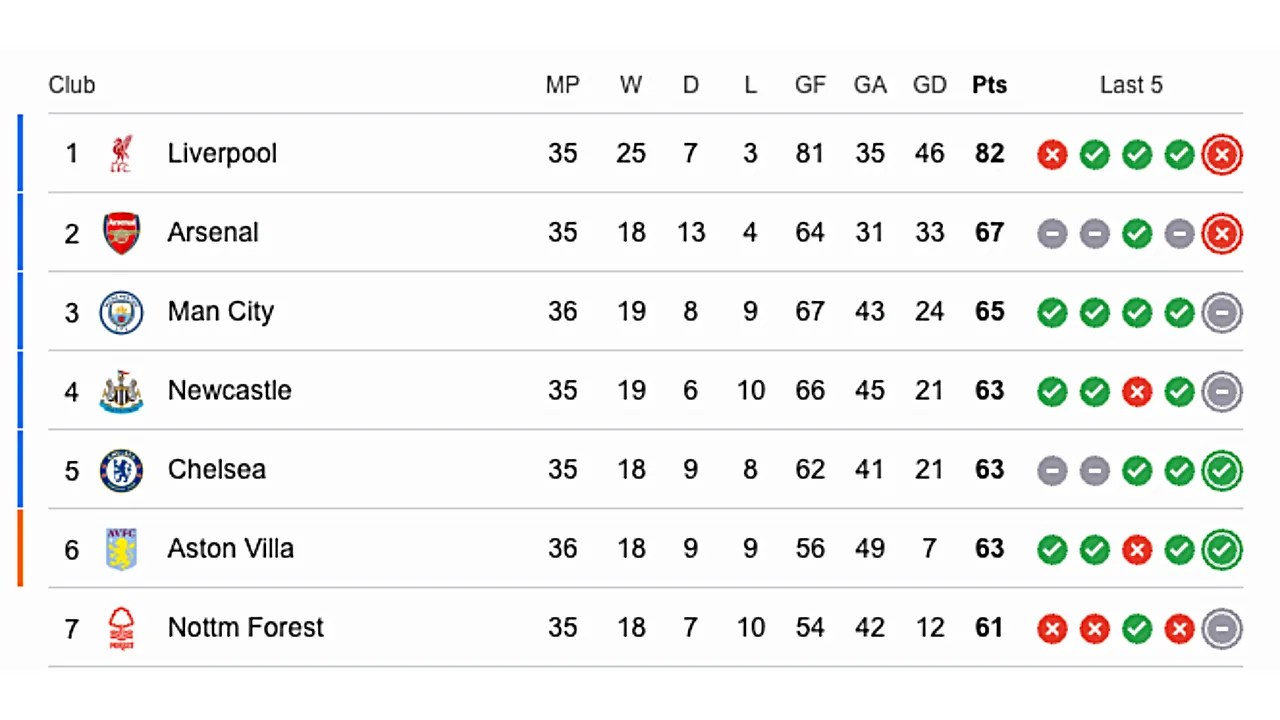Click the Last 5 column header
1280x720 pixels.
click(x=1131, y=85)
